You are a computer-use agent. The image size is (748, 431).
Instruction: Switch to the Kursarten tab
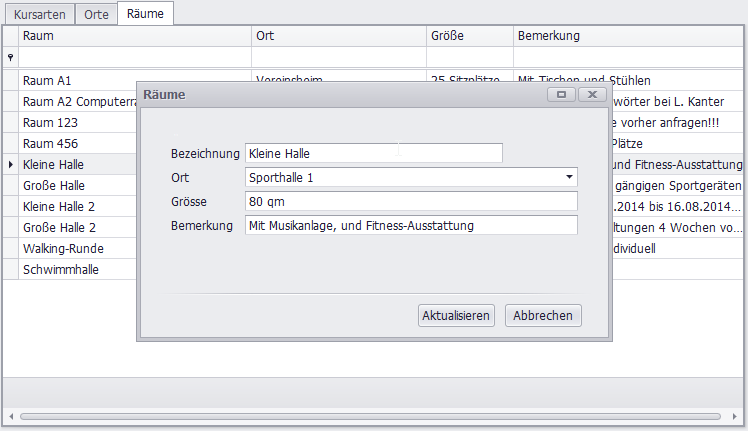[x=38, y=13]
